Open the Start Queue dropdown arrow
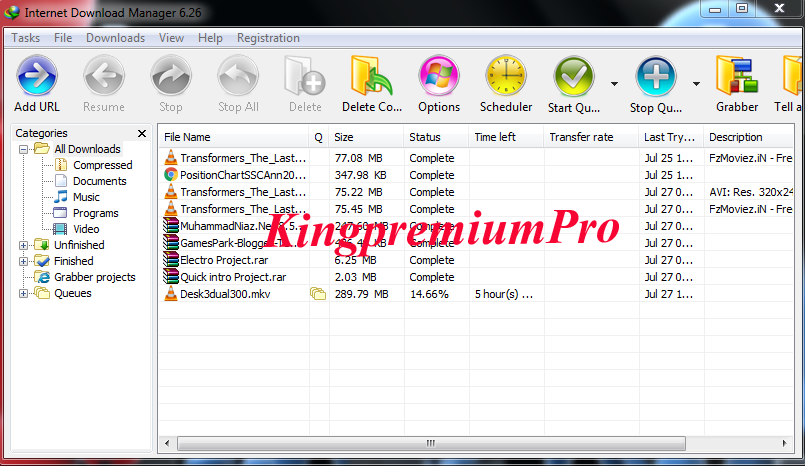The height and width of the screenshot is (466, 805). click(x=614, y=84)
